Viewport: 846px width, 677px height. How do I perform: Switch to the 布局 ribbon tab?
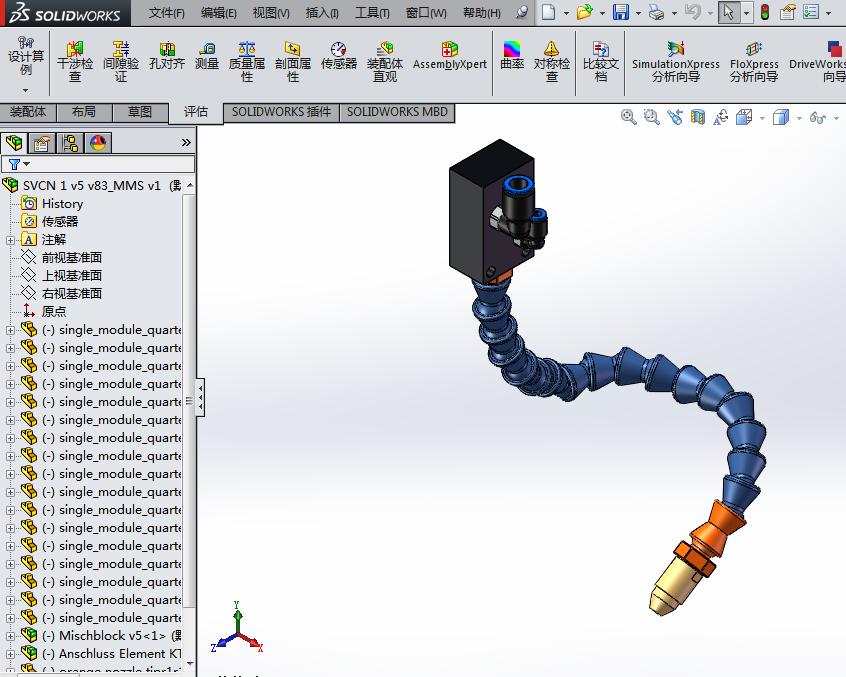pyautogui.click(x=84, y=112)
